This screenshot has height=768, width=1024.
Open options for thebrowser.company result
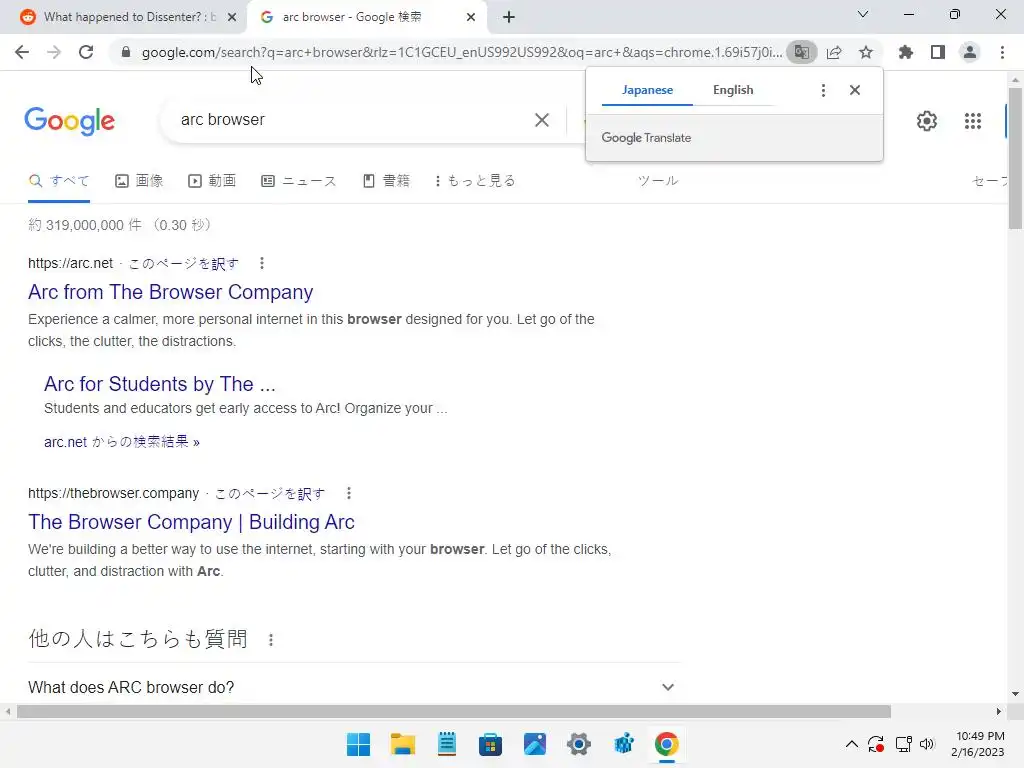349,493
